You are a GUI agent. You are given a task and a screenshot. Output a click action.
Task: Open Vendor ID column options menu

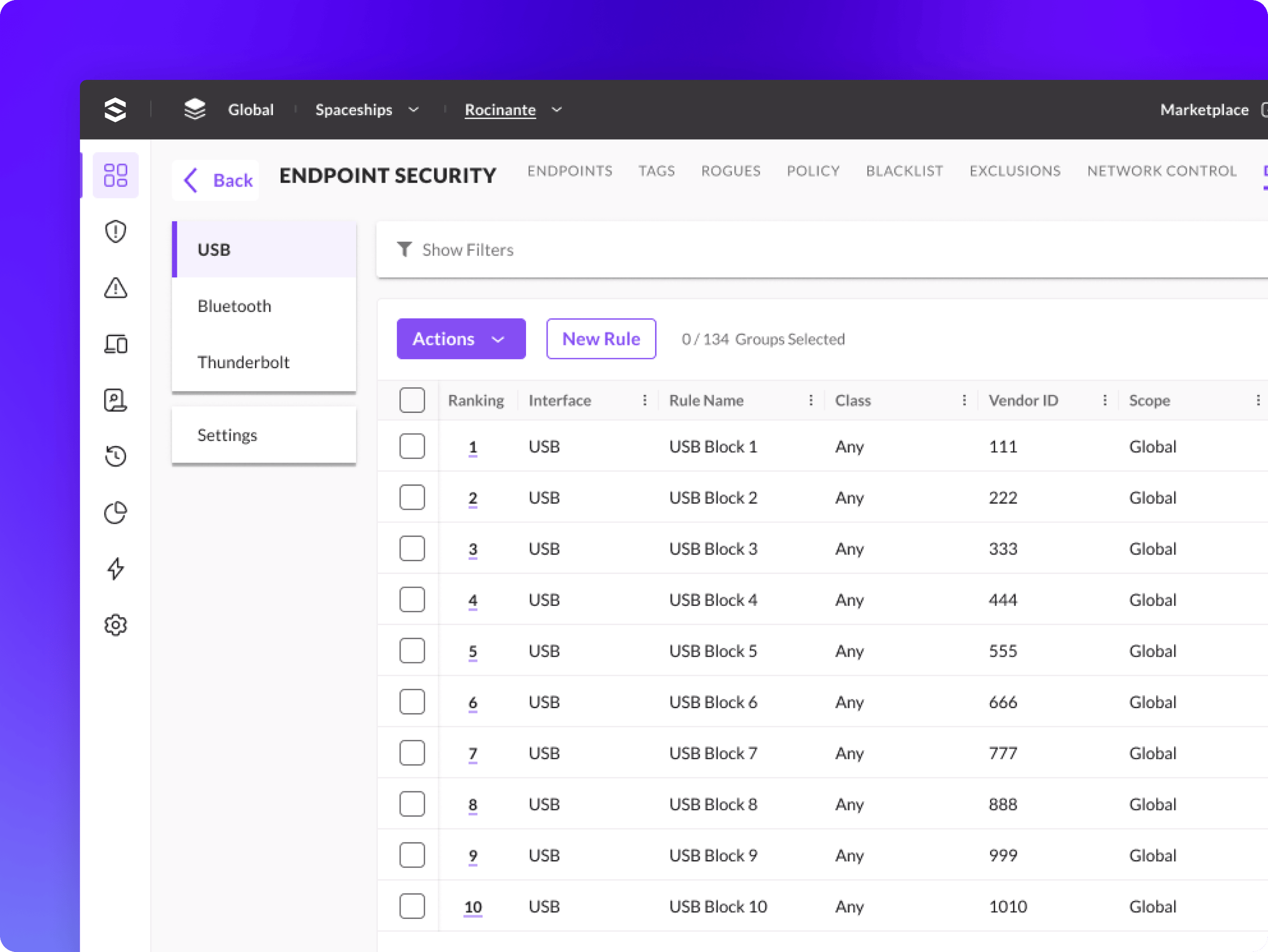tap(1105, 400)
